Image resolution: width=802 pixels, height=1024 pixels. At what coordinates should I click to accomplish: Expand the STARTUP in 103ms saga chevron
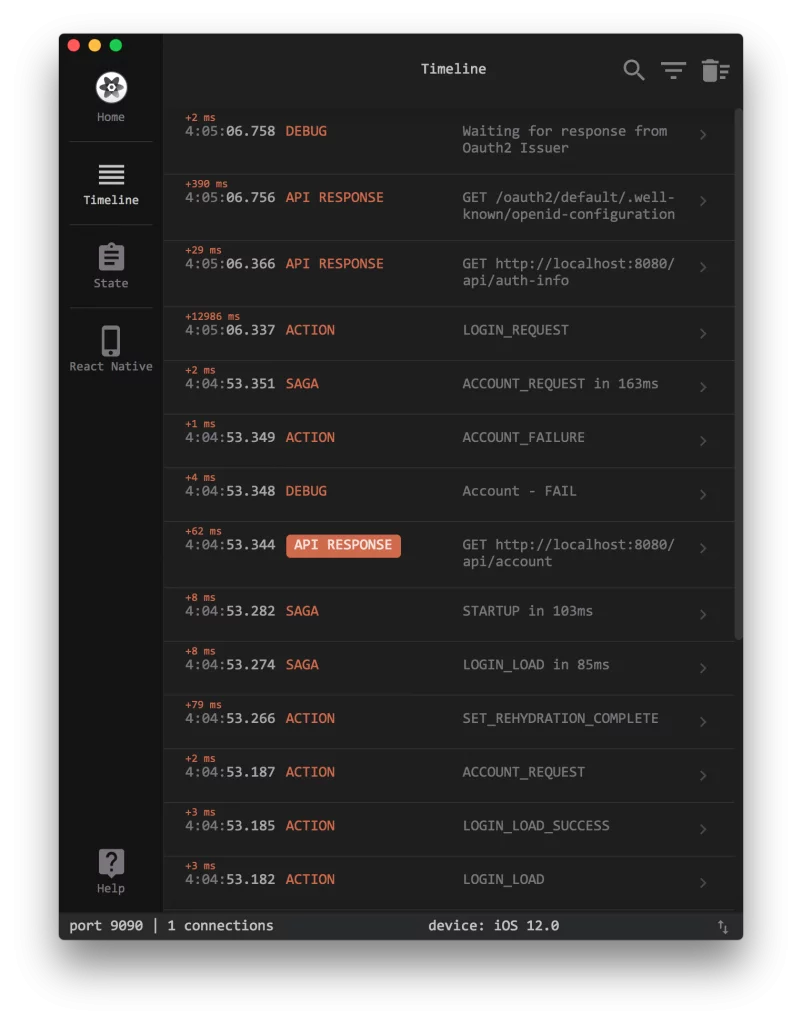[703, 615]
